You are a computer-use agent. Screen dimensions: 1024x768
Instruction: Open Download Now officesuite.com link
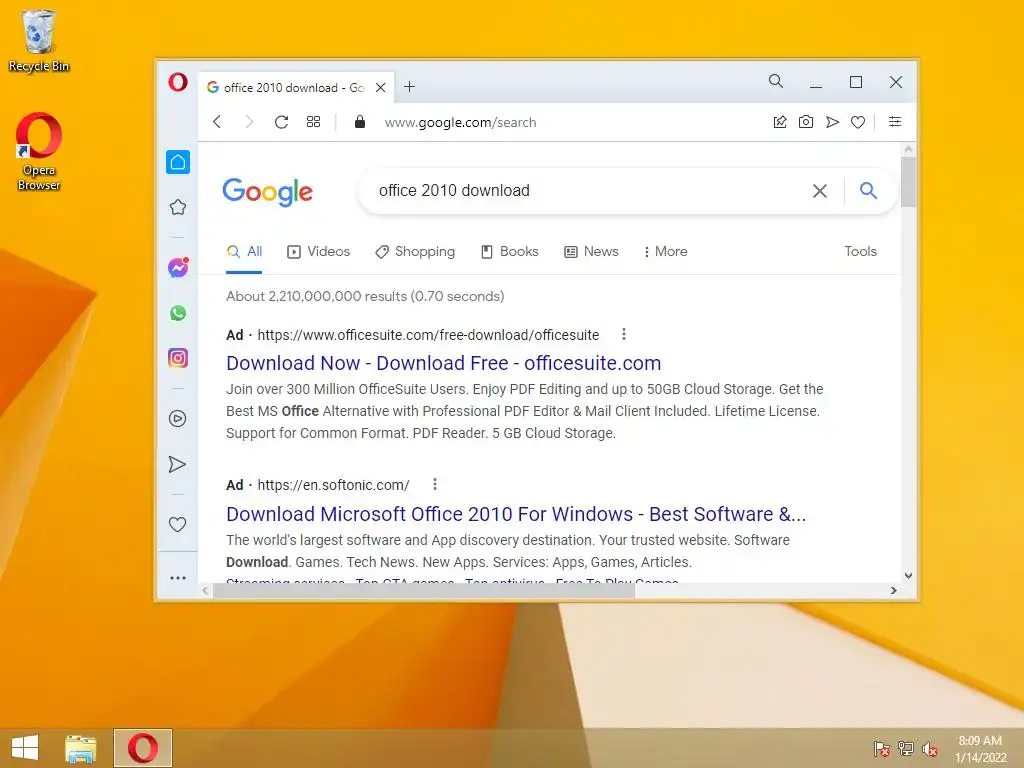[x=443, y=363]
